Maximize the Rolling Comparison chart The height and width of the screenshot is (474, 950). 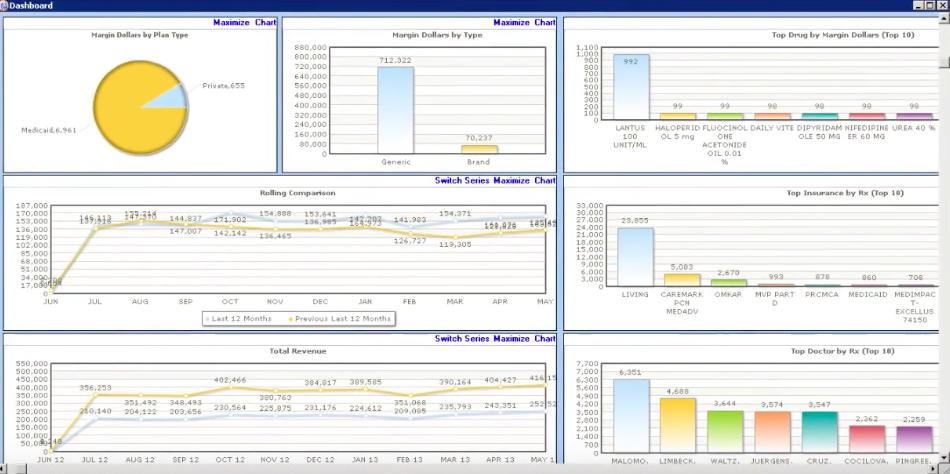[524, 181]
